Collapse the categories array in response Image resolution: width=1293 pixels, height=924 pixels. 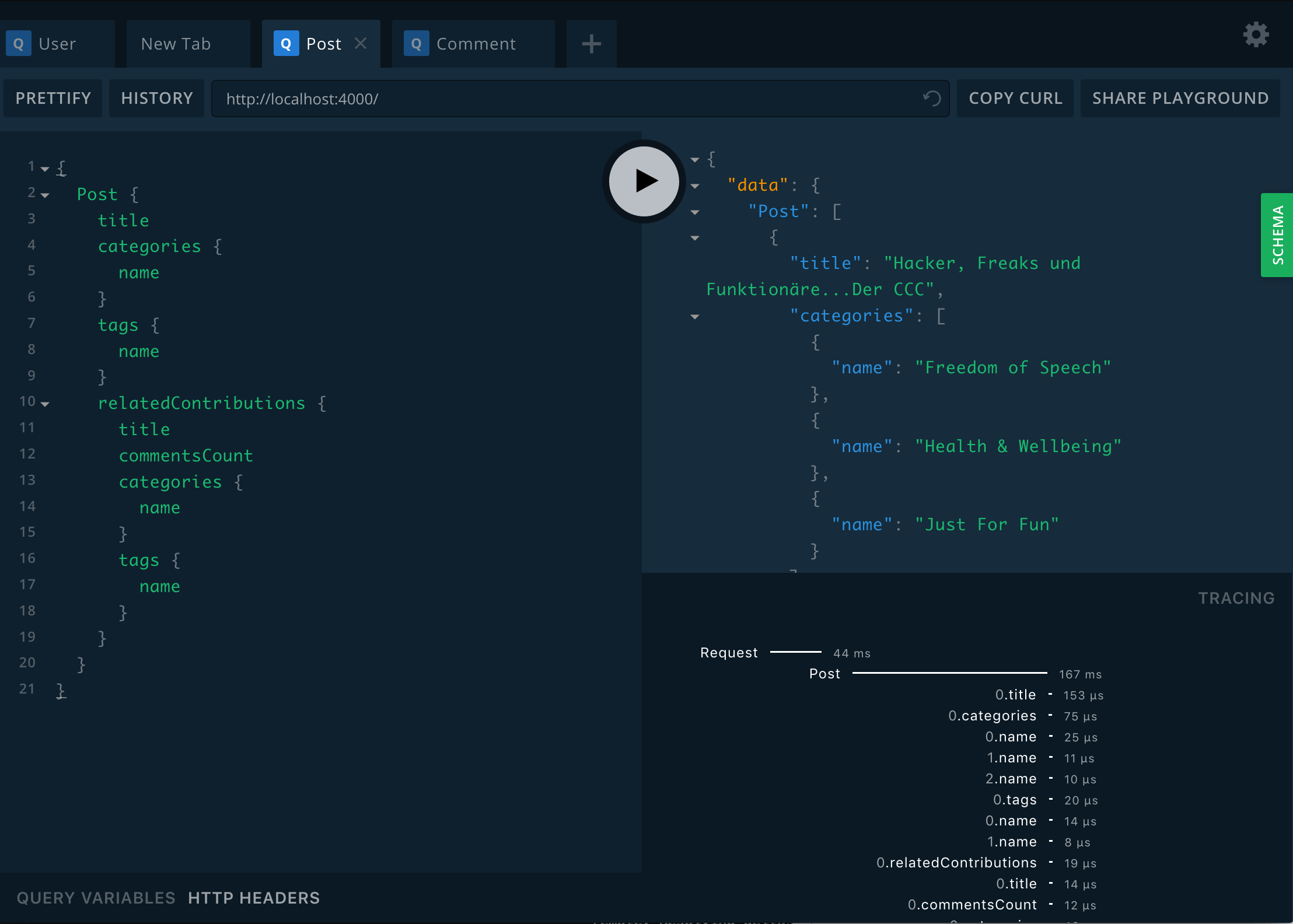point(697,316)
